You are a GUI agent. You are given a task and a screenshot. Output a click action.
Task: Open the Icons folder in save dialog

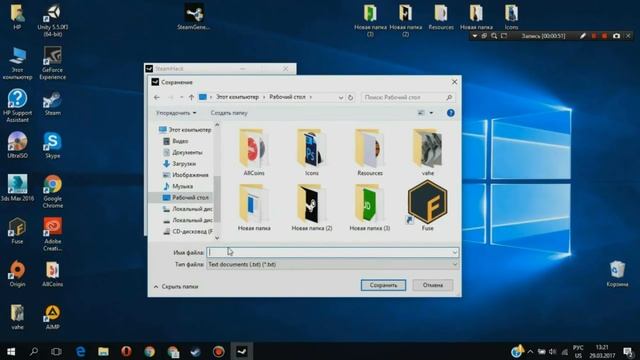click(x=311, y=152)
